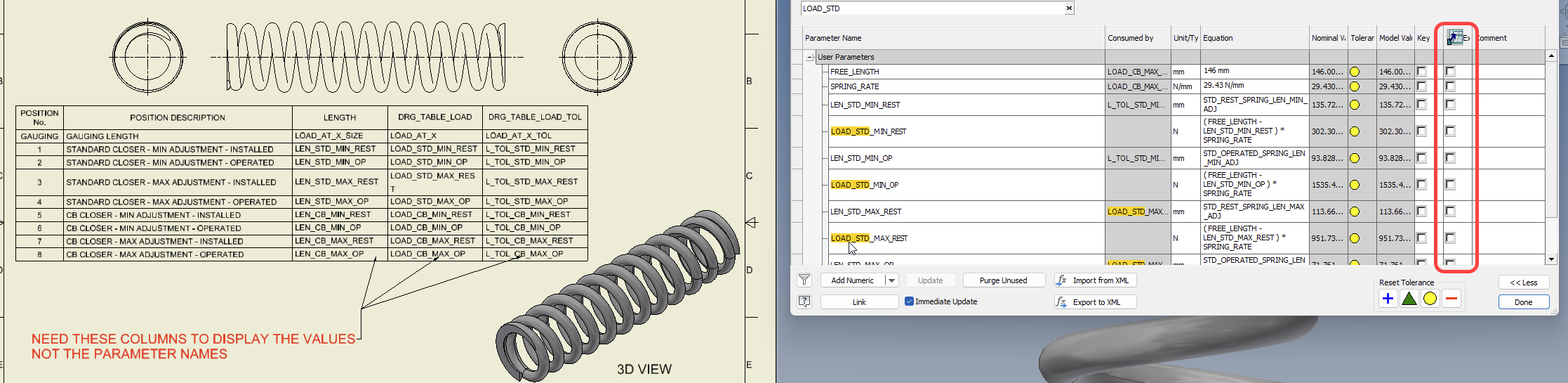
Task: Click the 3D spring view in the drawing
Action: pyautogui.click(x=618, y=297)
